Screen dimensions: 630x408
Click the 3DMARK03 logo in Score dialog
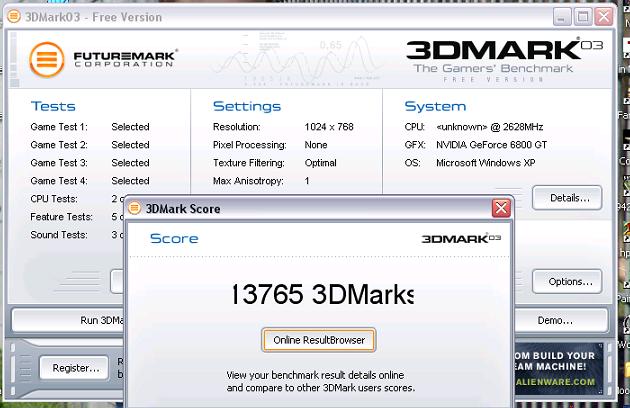(x=461, y=238)
